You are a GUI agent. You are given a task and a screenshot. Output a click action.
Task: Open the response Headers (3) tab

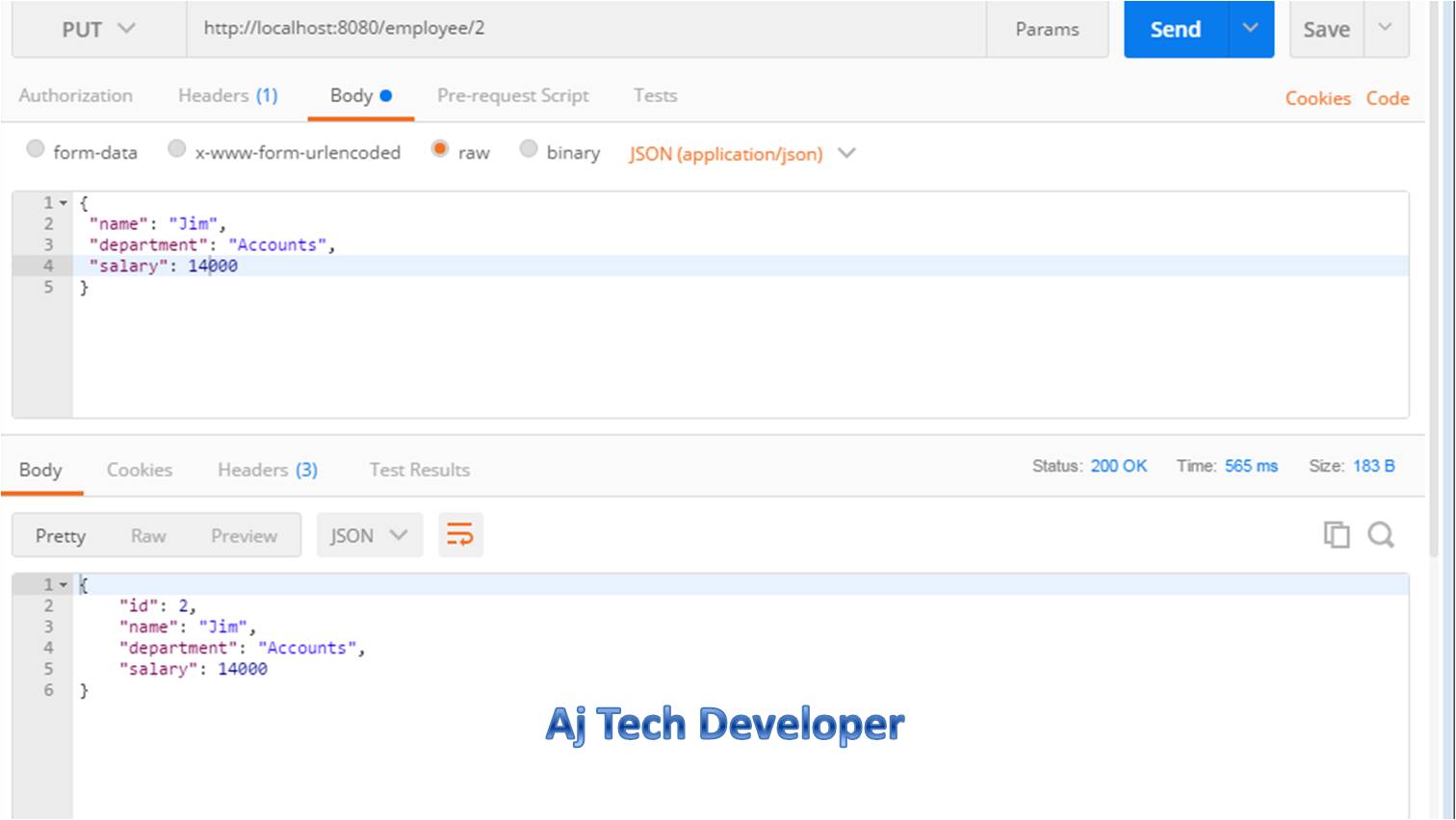(x=268, y=470)
